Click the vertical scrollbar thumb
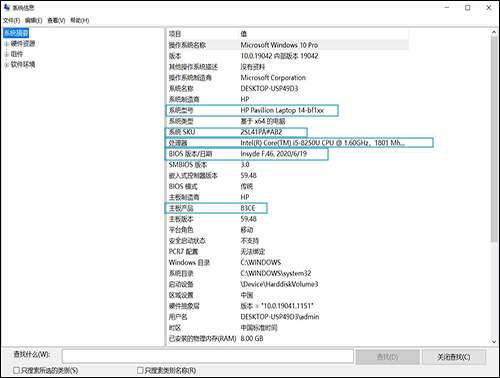Viewport: 500px width, 378px height. (x=494, y=139)
